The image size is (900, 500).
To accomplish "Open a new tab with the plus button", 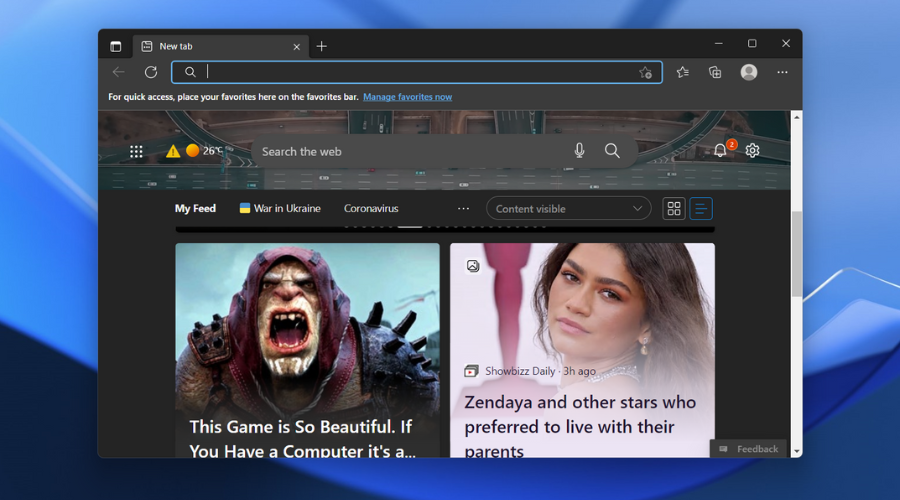I will [321, 46].
